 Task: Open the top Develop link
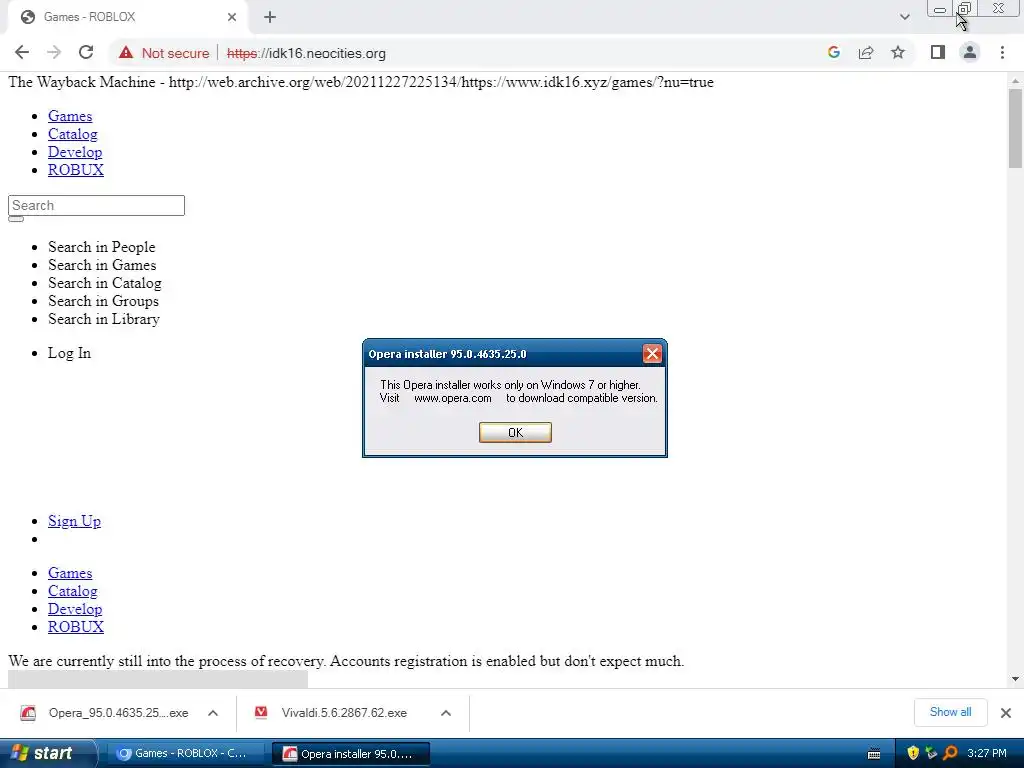click(x=74, y=152)
